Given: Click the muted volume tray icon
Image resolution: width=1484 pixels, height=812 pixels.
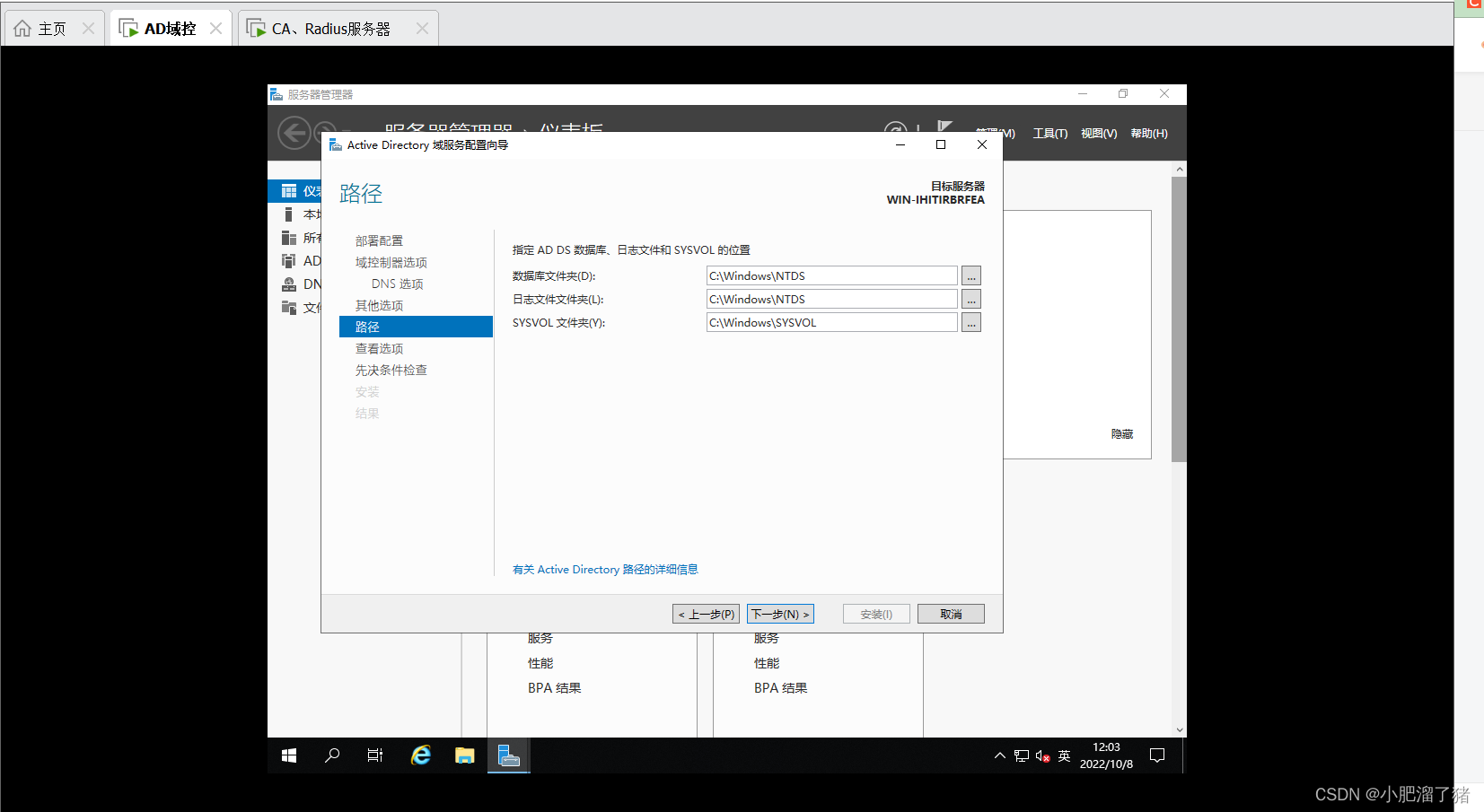Looking at the screenshot, I should [1042, 755].
